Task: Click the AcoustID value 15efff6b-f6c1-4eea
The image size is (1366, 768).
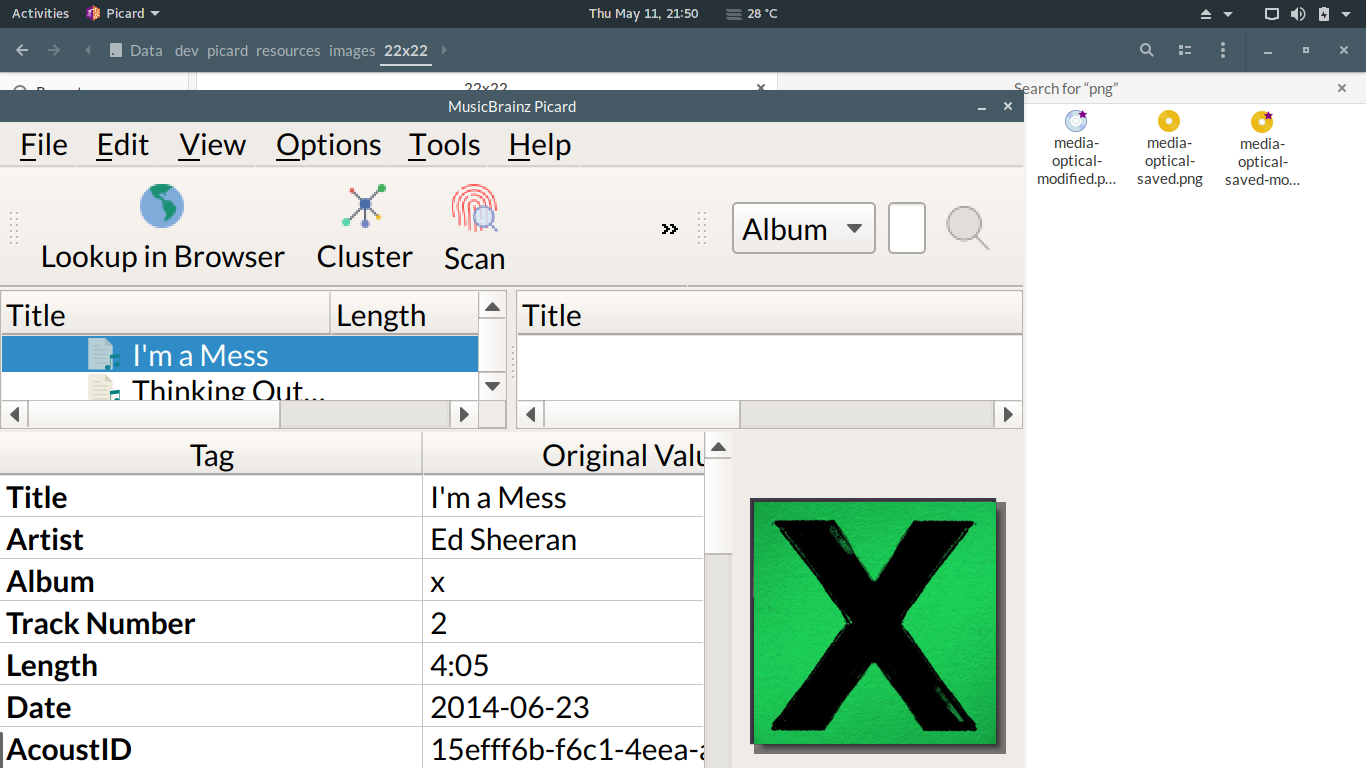Action: (x=568, y=750)
